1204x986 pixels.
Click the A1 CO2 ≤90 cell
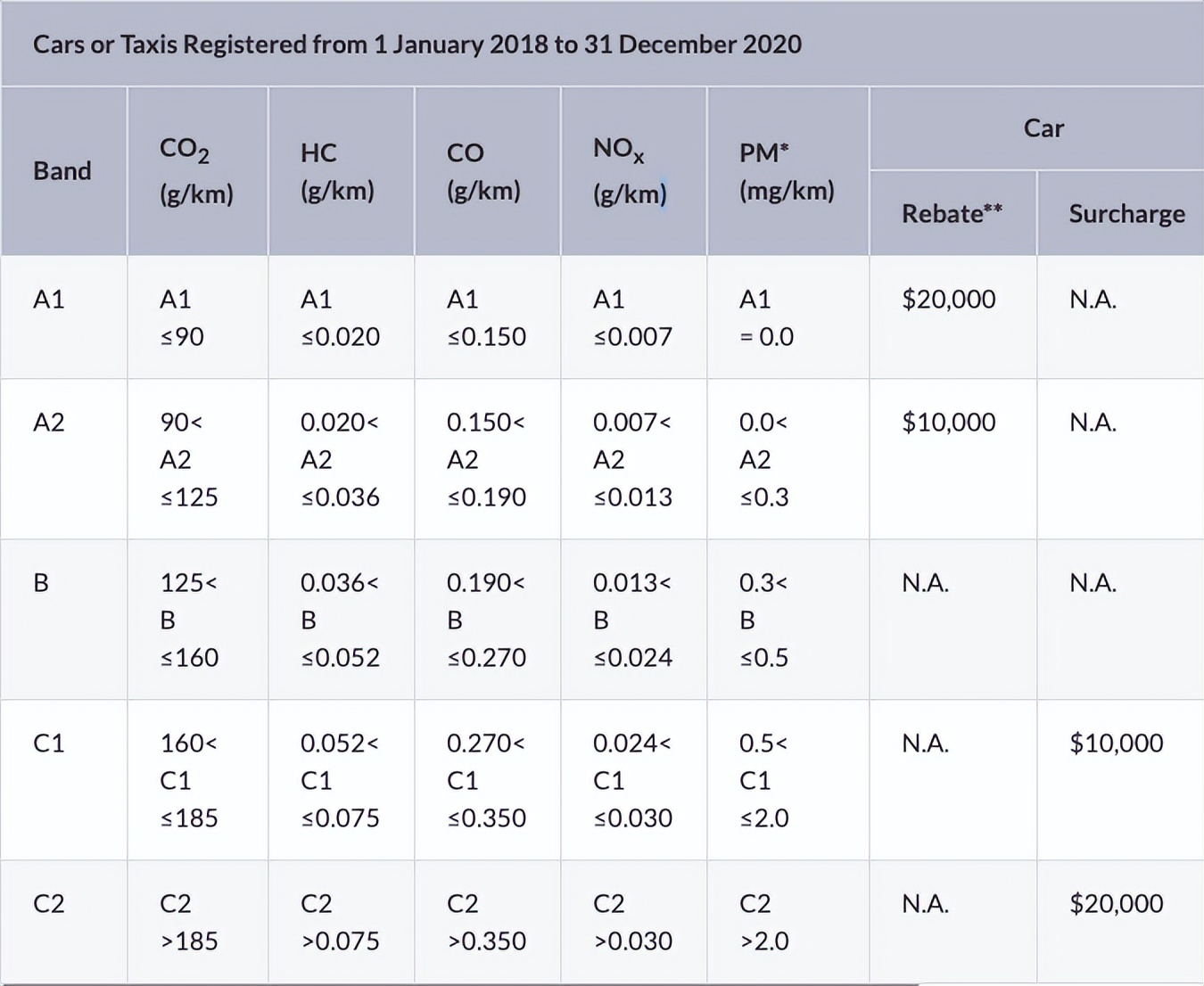click(x=182, y=317)
